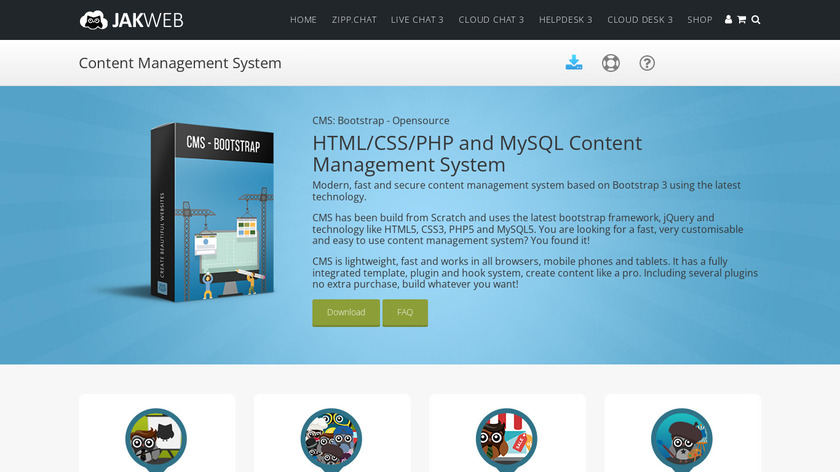
Task: Open the user account icon
Action: coord(728,20)
